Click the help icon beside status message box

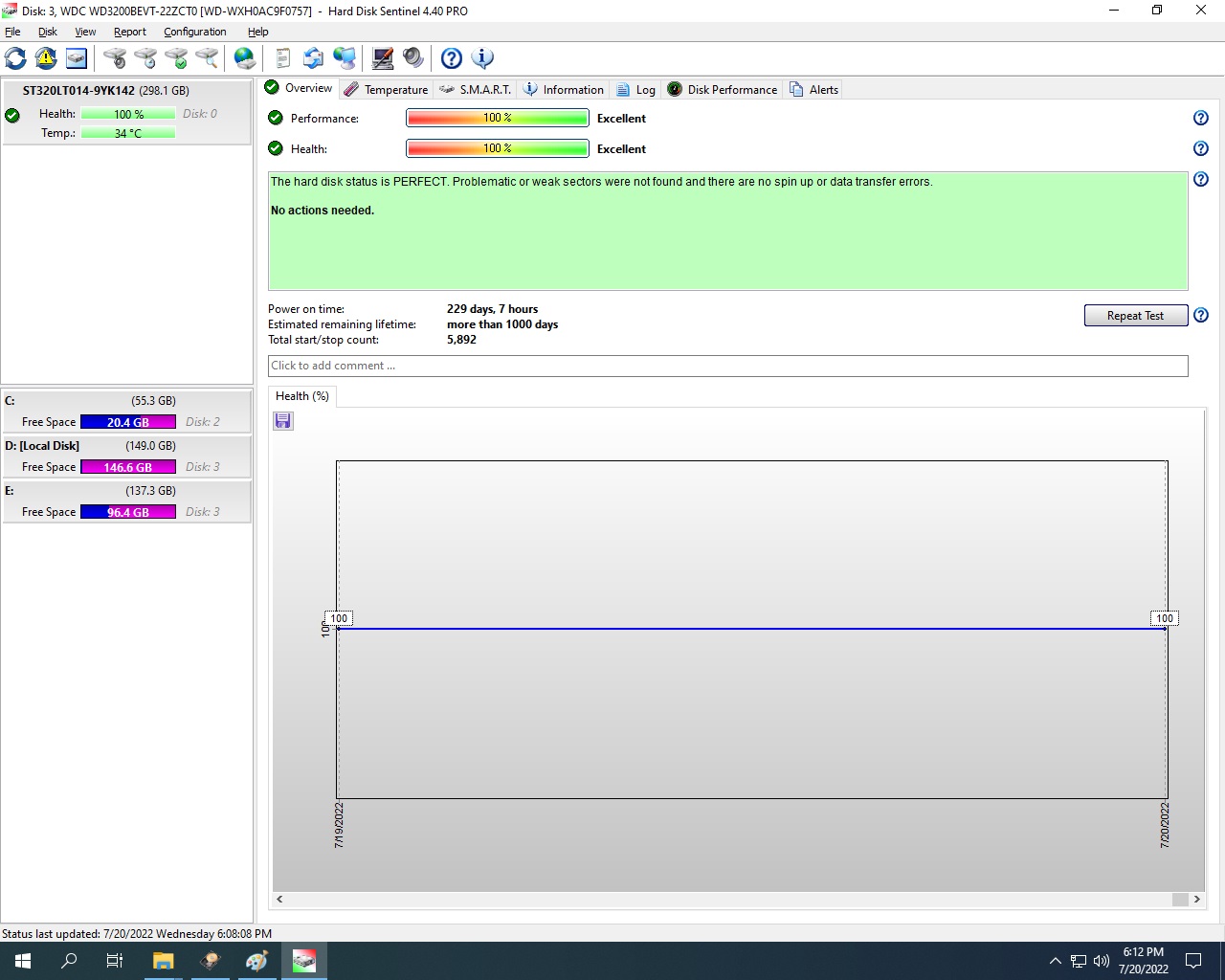pos(1201,179)
